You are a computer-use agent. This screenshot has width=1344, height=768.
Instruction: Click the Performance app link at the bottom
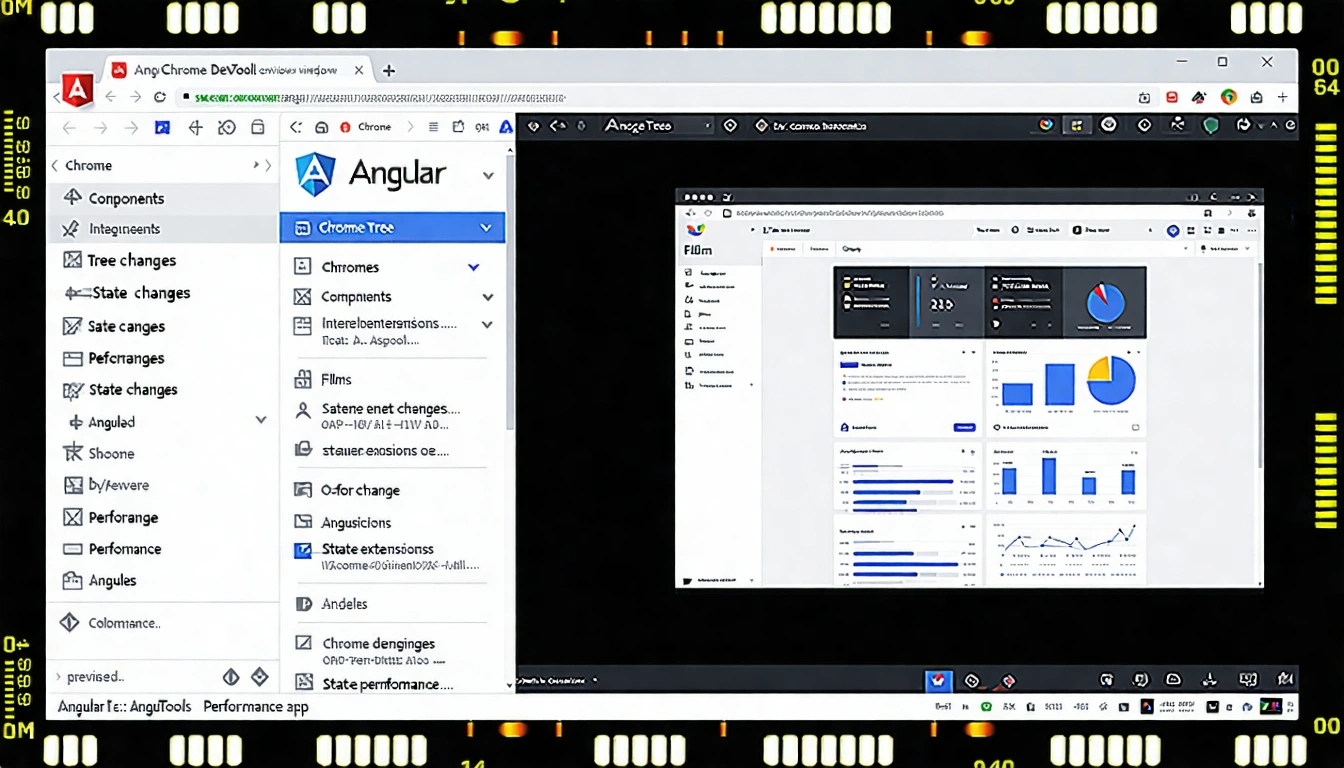point(256,707)
